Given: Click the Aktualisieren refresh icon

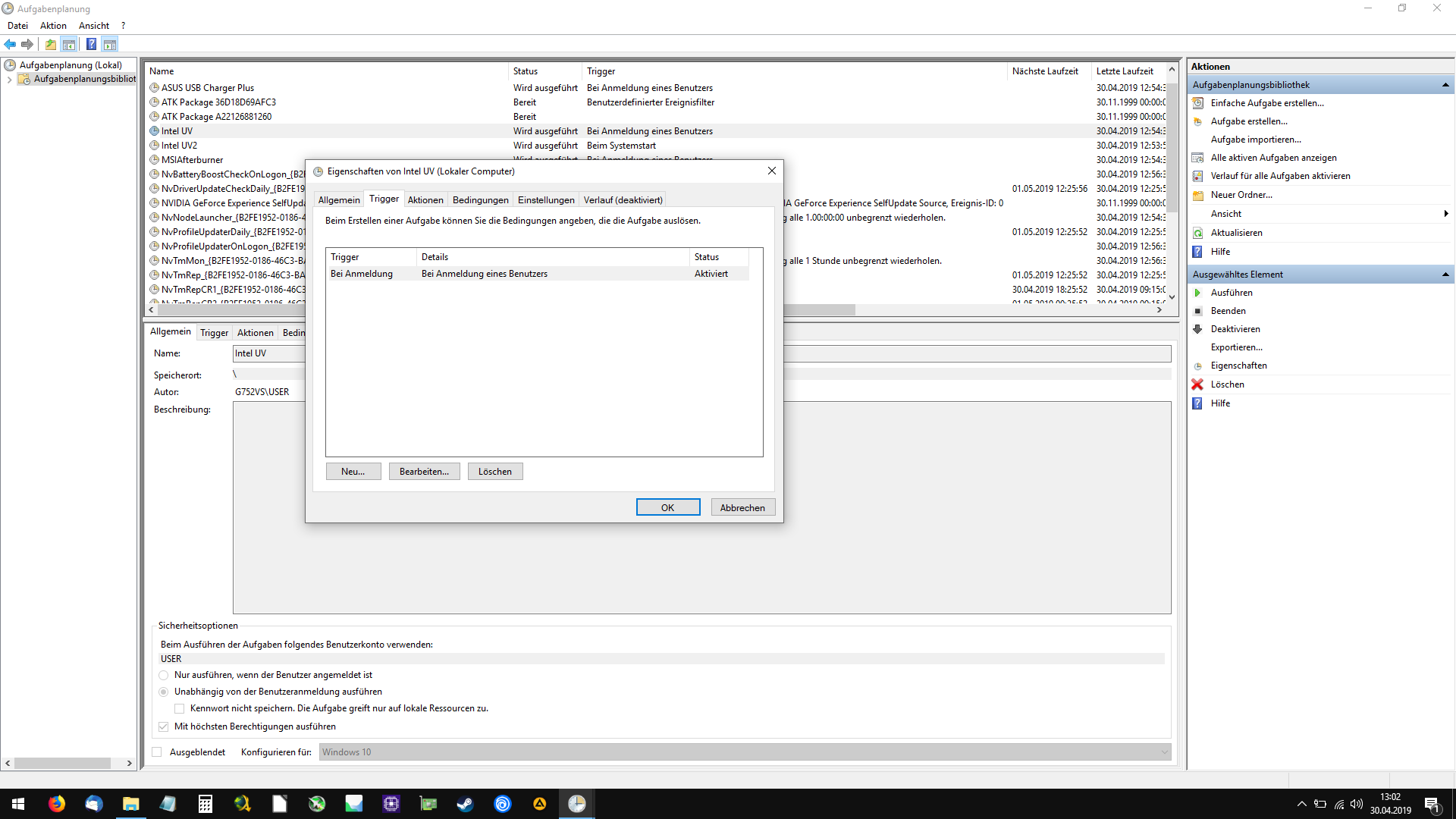Looking at the screenshot, I should click(1197, 233).
